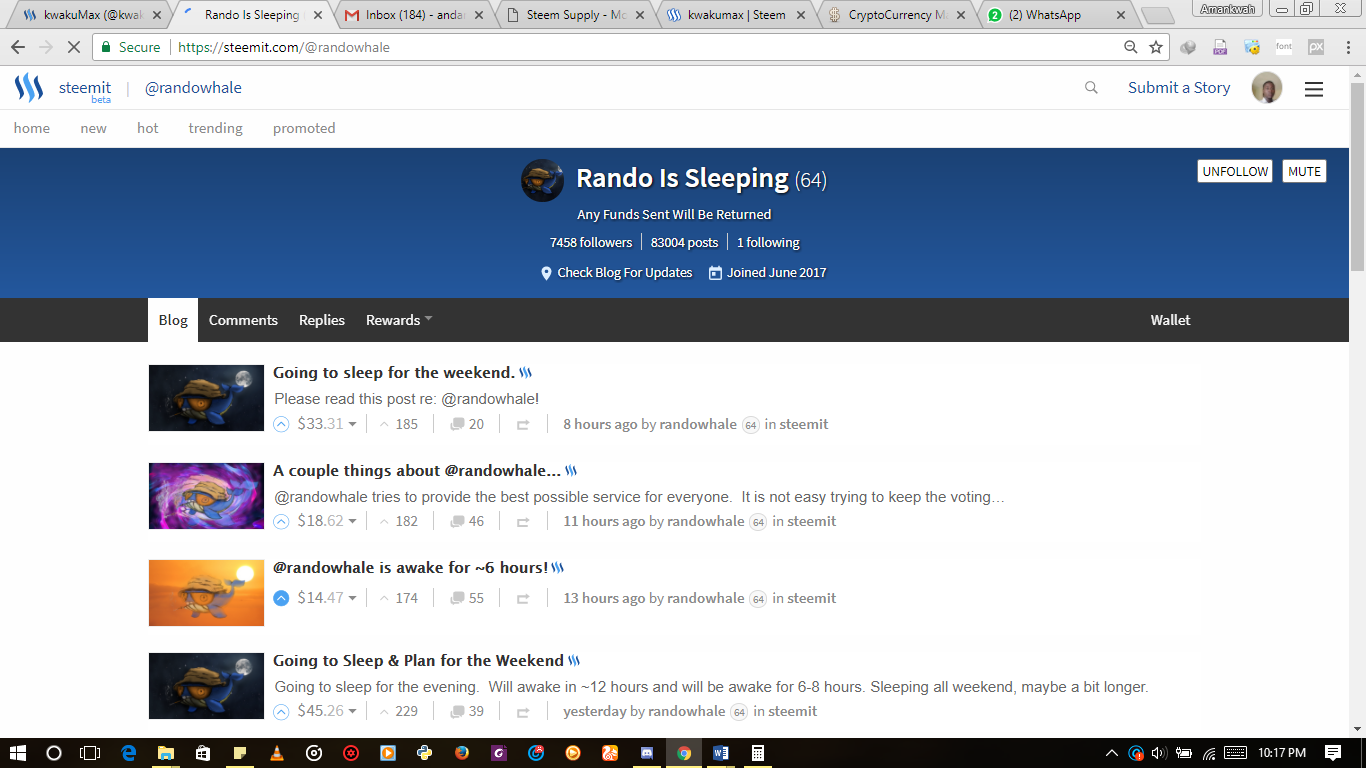Image resolution: width=1366 pixels, height=768 pixels.
Task: Open comments icon showing 20 replies
Action: [467, 424]
